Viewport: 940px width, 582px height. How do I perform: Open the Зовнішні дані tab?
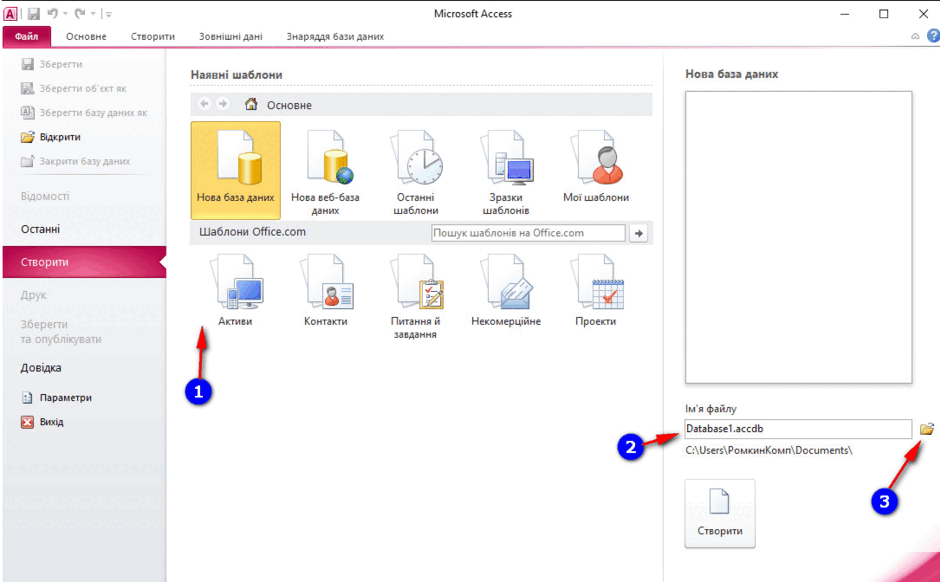coord(231,37)
